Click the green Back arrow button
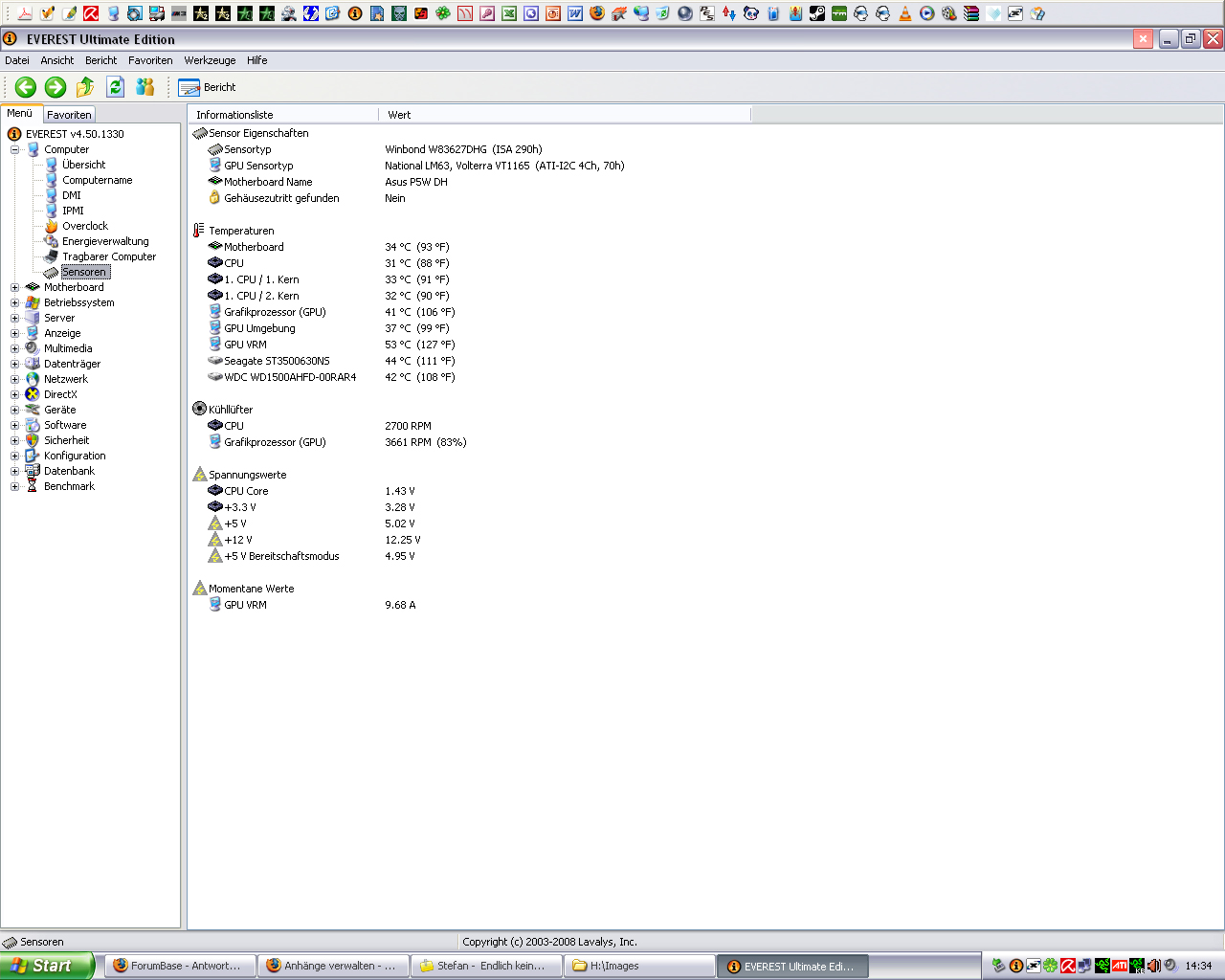 pos(26,87)
